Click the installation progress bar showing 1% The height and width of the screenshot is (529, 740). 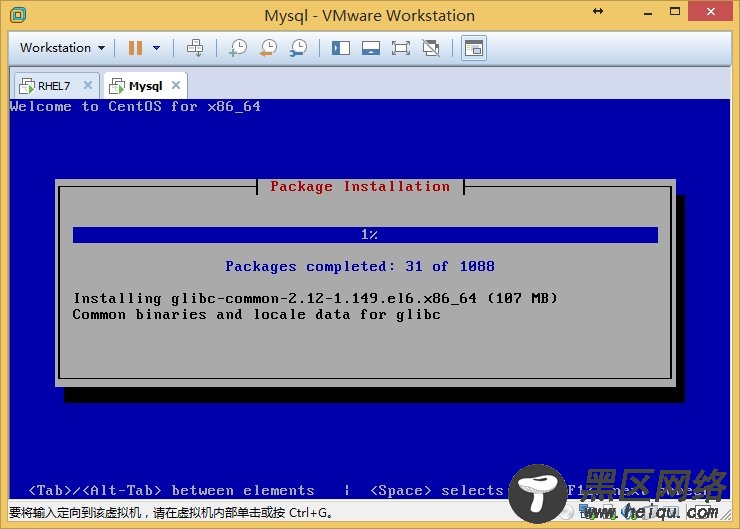click(365, 235)
